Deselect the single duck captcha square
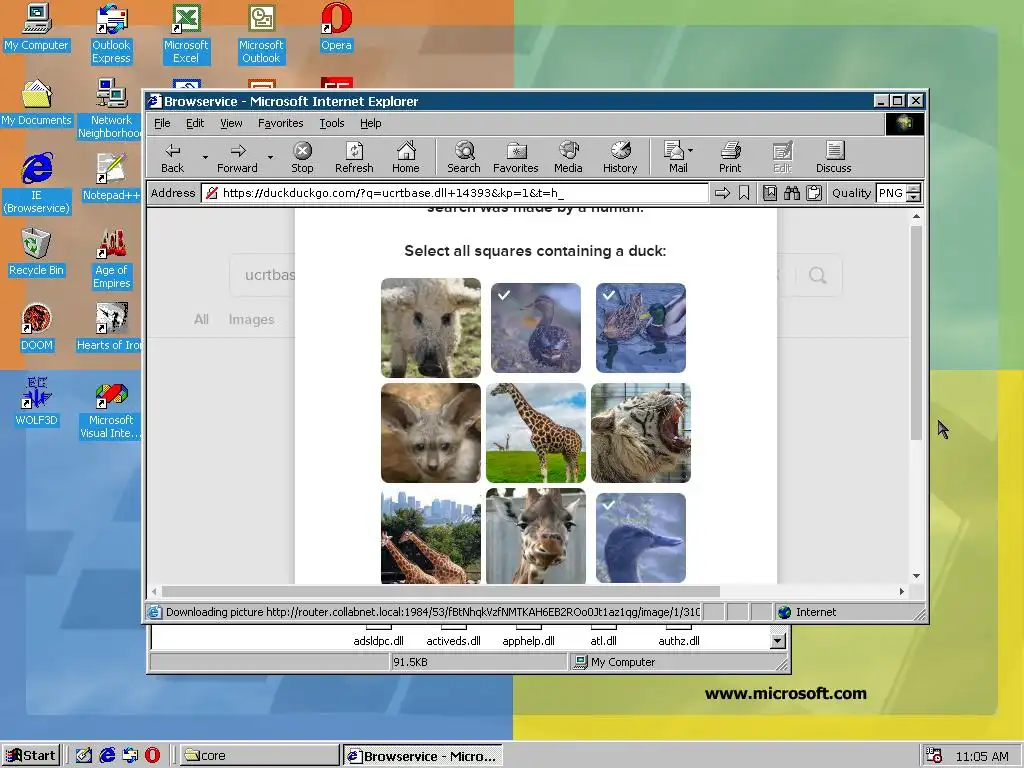The height and width of the screenshot is (768, 1024). tap(536, 328)
